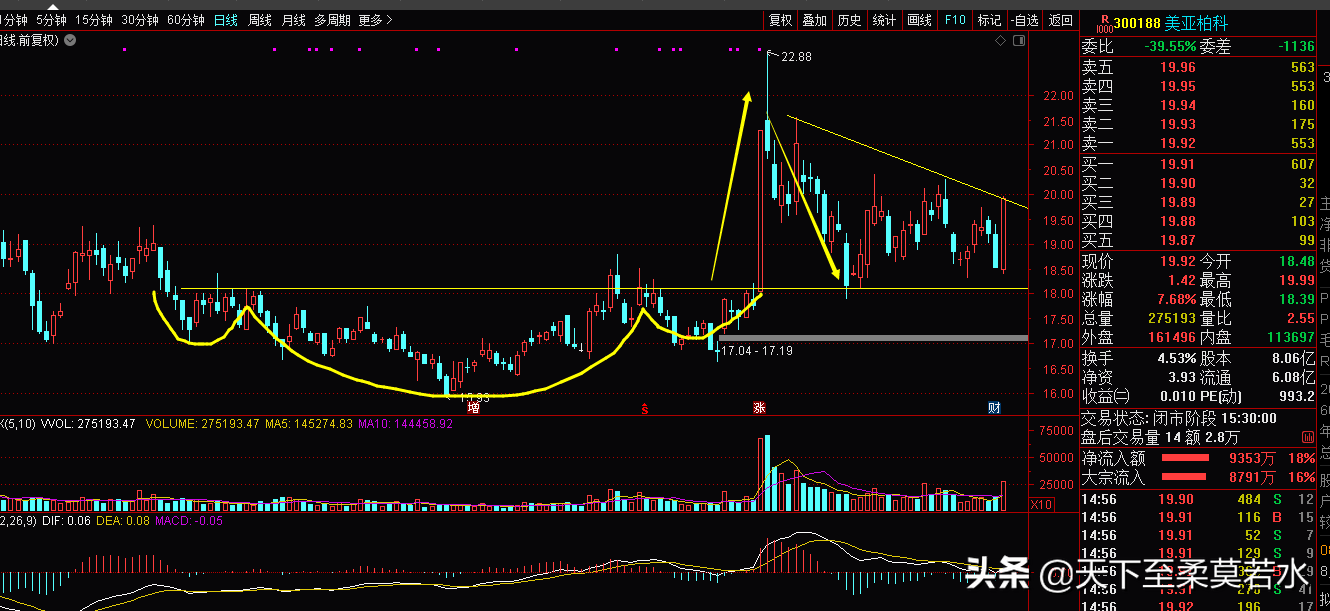Click the 22.88 peak price label
Viewport: 1330px width, 611px height.
[x=796, y=57]
